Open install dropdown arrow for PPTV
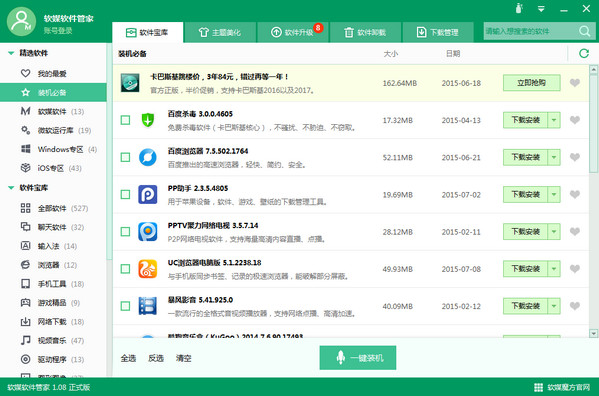The image size is (599, 396). pos(554,232)
